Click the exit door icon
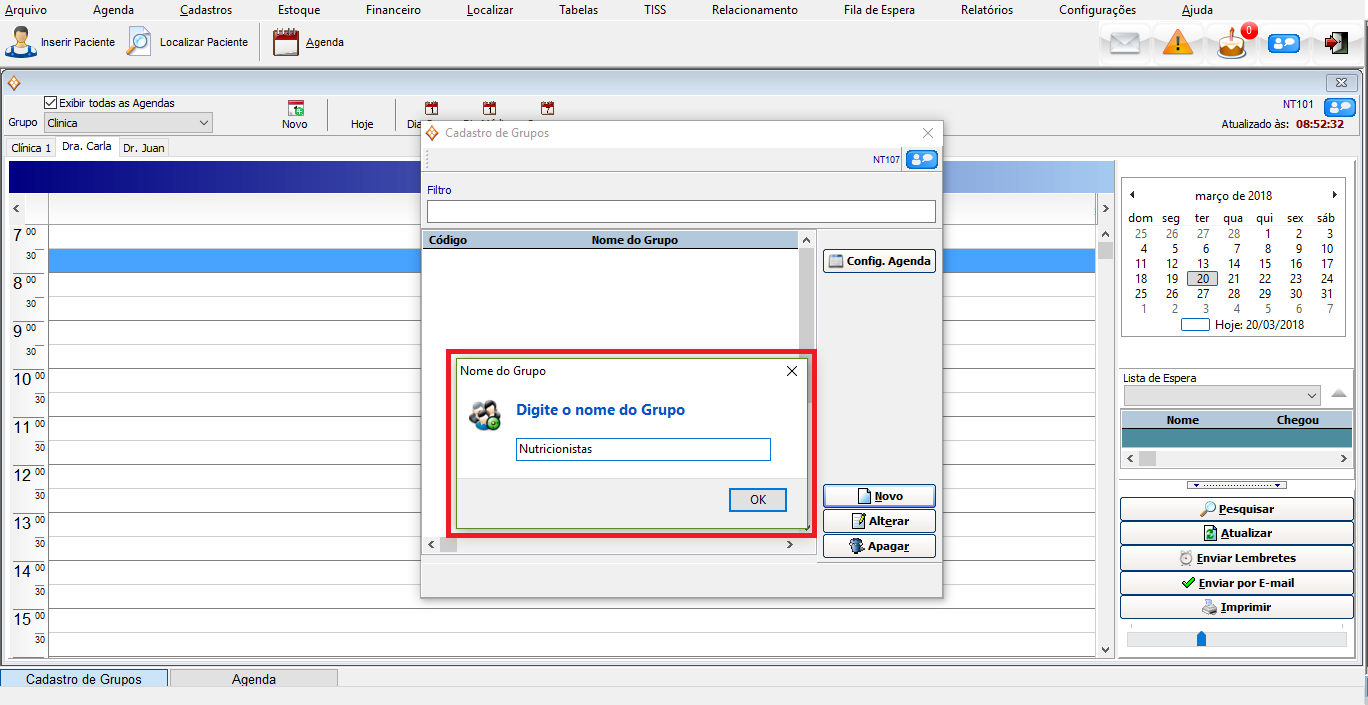 pyautogui.click(x=1336, y=43)
